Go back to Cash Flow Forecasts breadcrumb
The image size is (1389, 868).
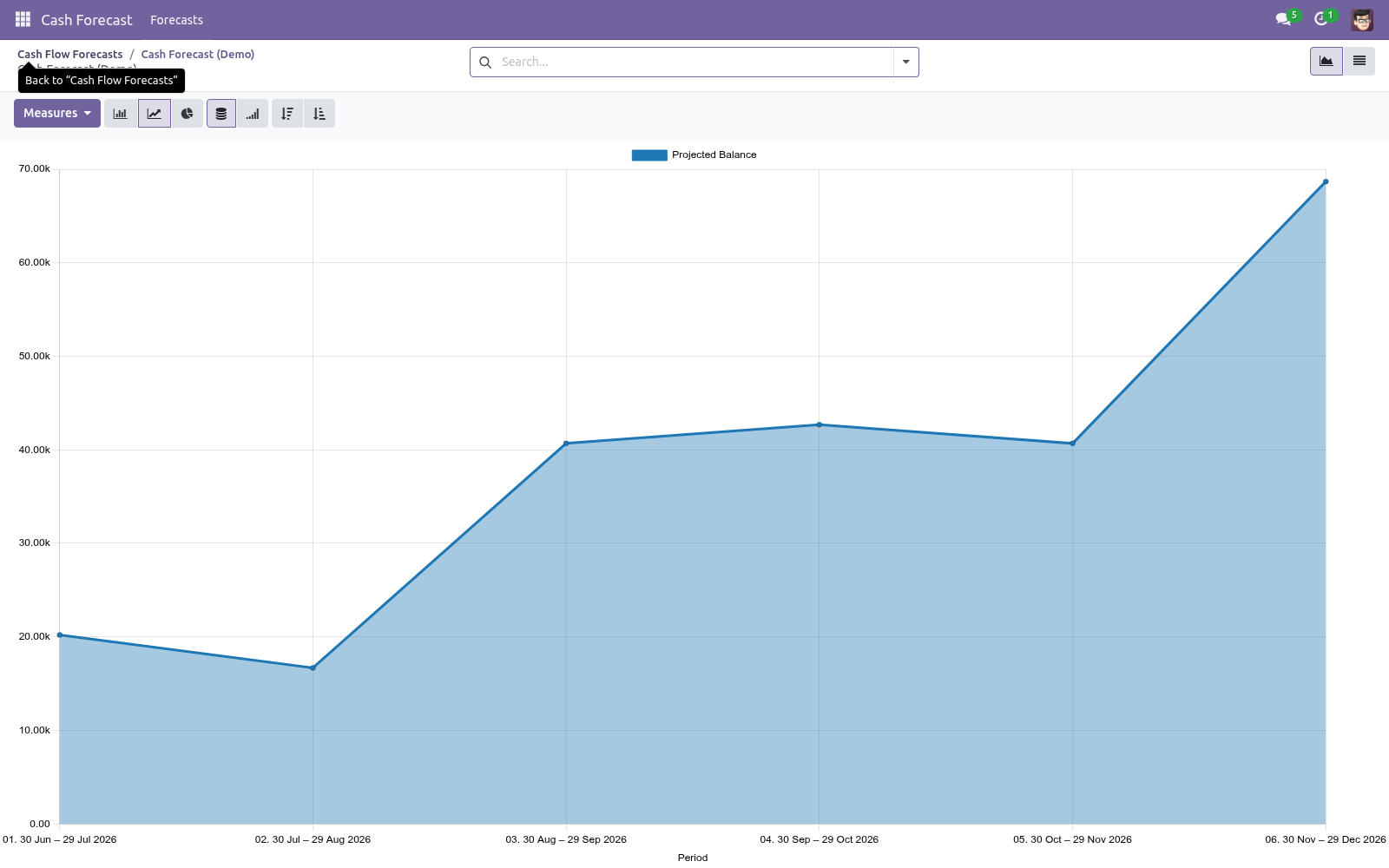[70, 54]
